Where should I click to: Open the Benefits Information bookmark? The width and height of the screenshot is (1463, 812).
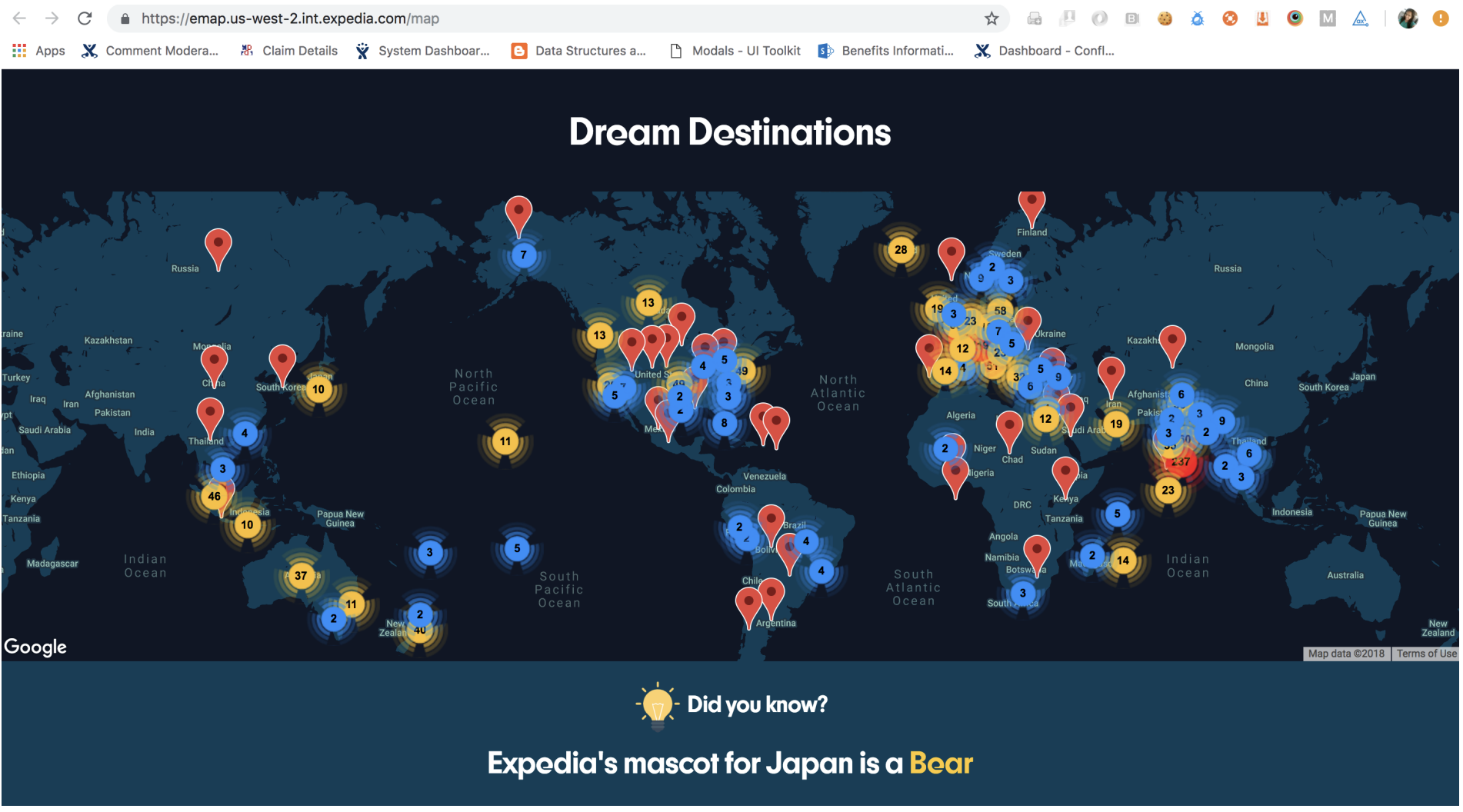click(887, 51)
